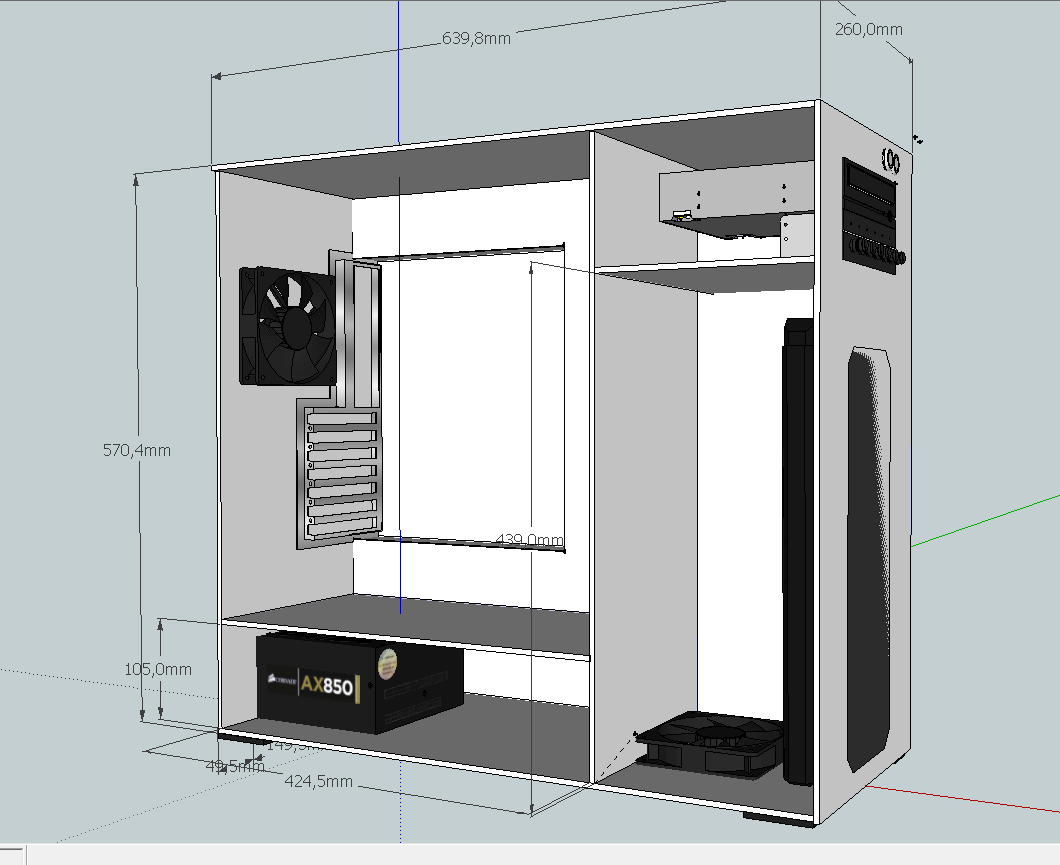The height and width of the screenshot is (865, 1060).
Task: Click the black case foot at bottom right
Action: click(x=778, y=817)
